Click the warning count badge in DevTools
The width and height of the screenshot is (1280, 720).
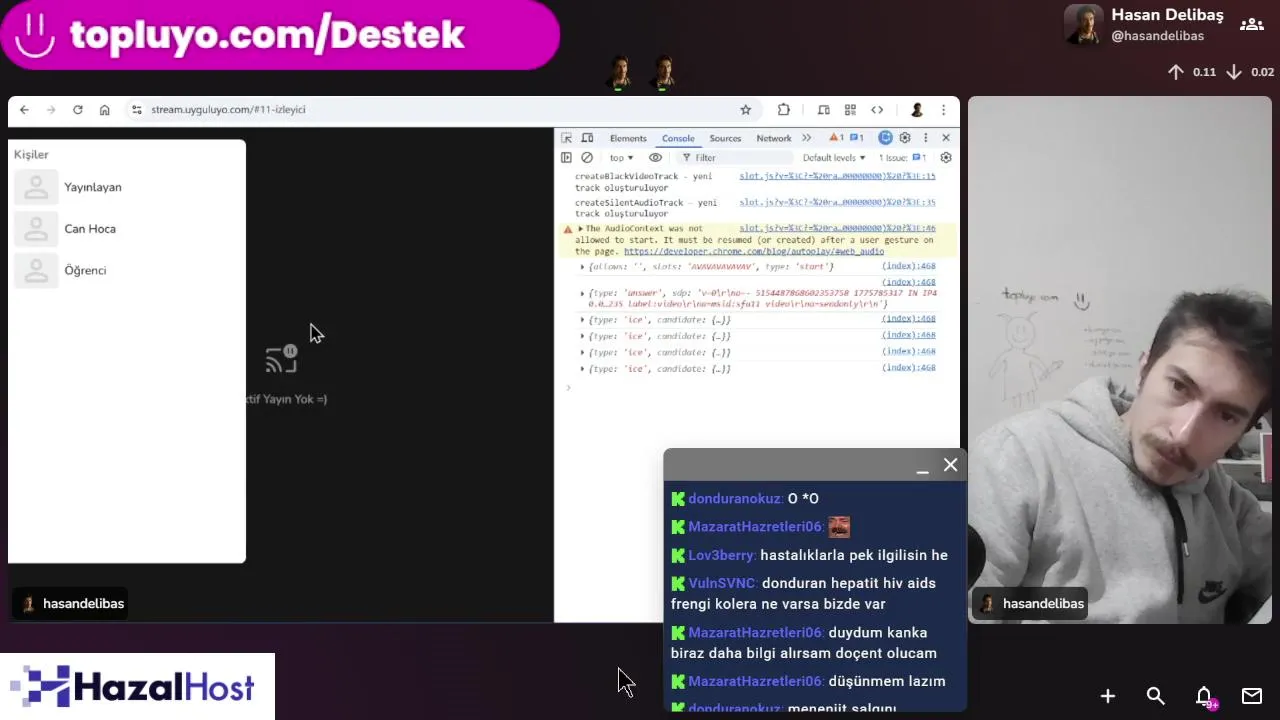[x=837, y=138]
